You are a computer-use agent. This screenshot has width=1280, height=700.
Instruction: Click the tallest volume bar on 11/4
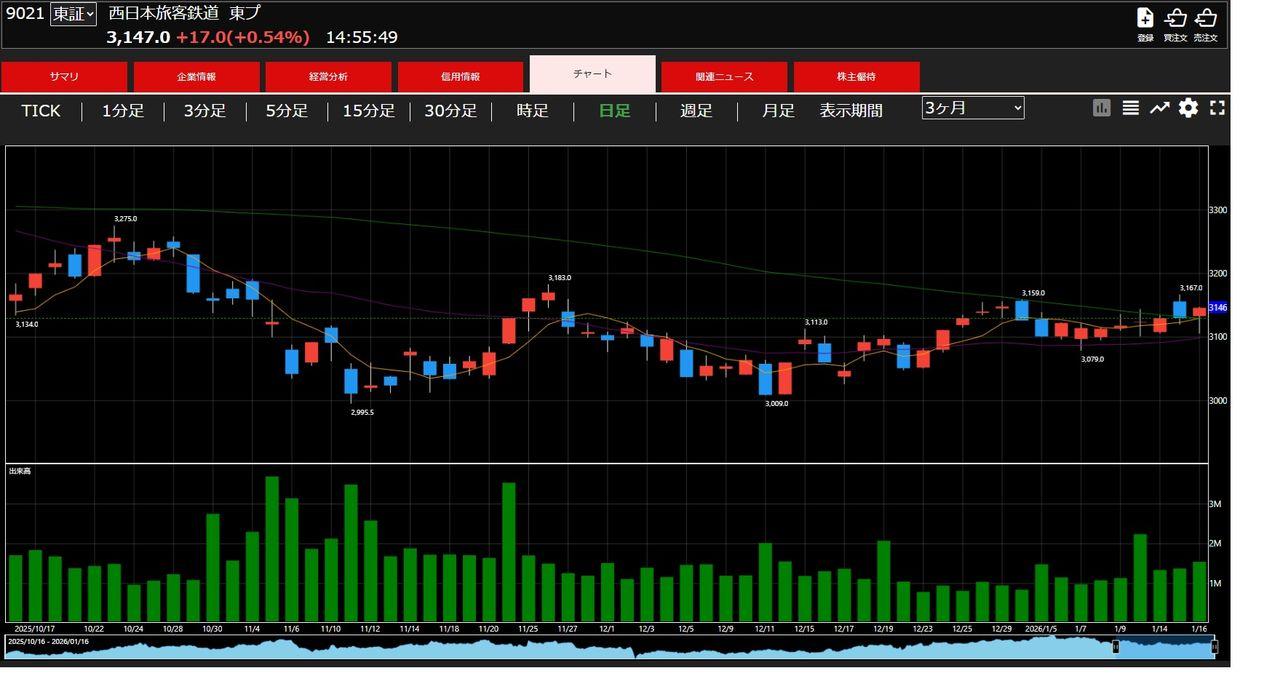272,550
